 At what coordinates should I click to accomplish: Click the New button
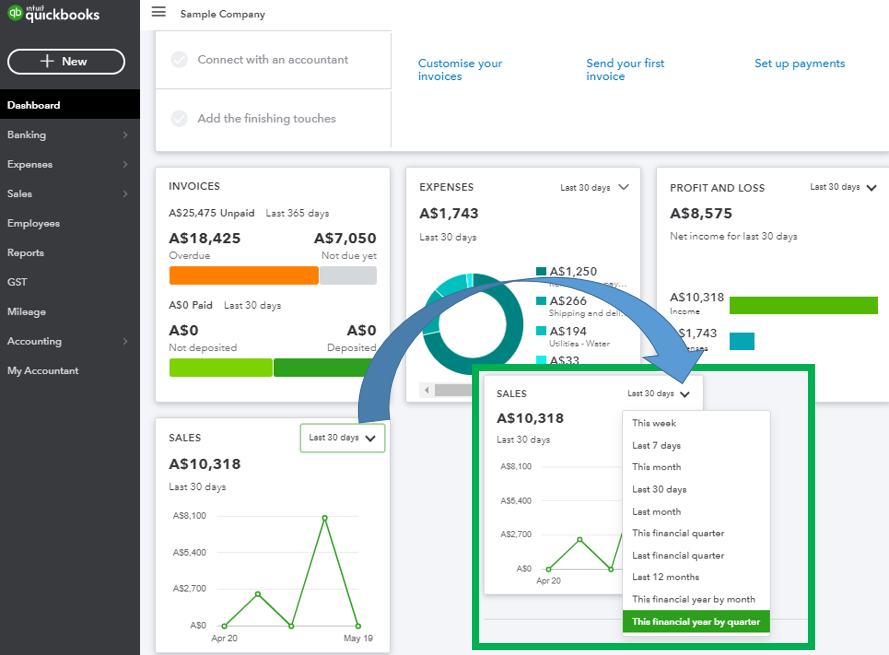pyautogui.click(x=66, y=61)
